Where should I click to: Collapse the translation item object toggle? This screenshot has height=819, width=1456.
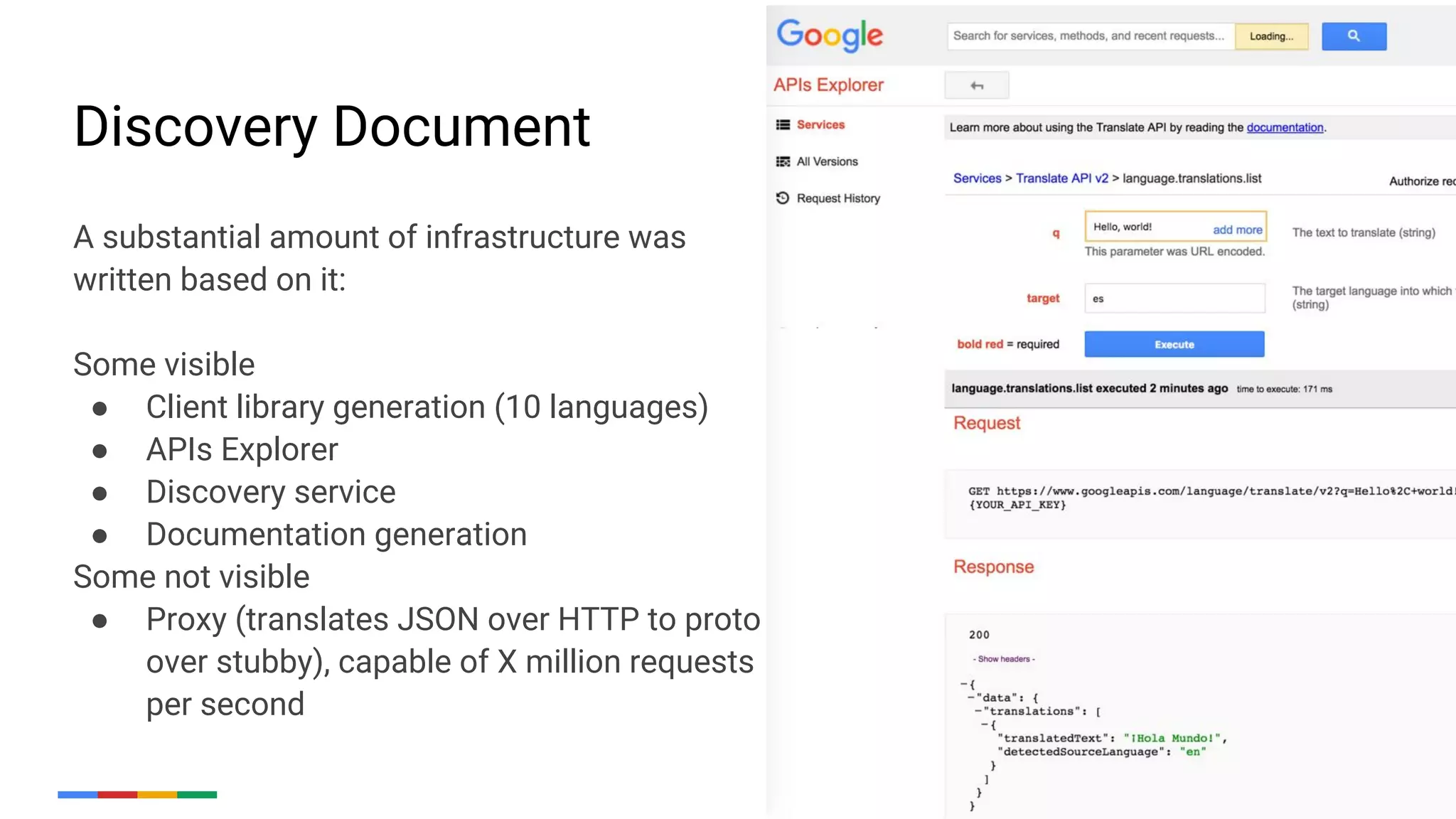click(x=985, y=724)
